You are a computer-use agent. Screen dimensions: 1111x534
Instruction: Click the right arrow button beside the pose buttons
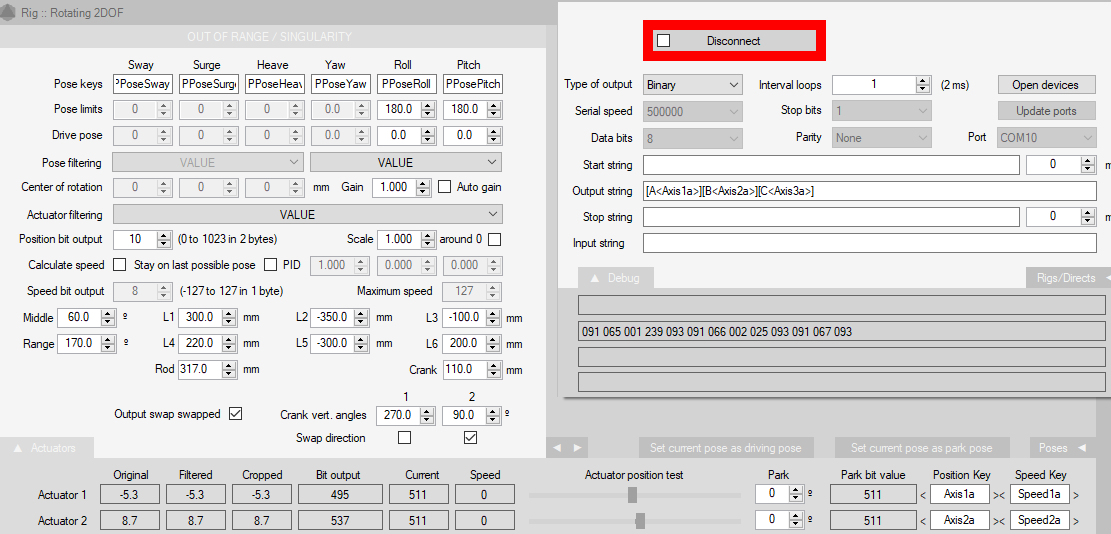coord(576,448)
